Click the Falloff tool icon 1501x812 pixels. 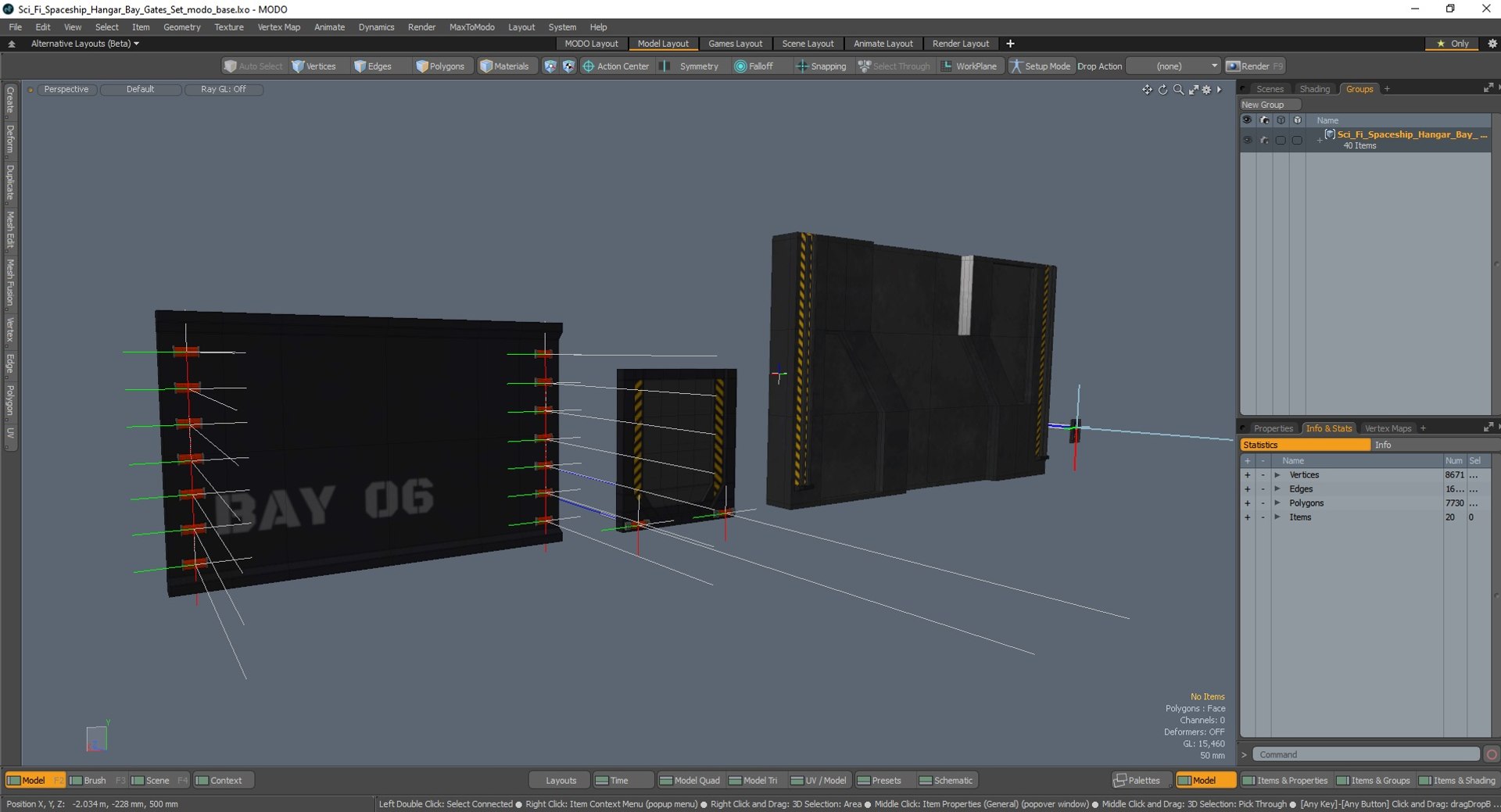(x=740, y=66)
